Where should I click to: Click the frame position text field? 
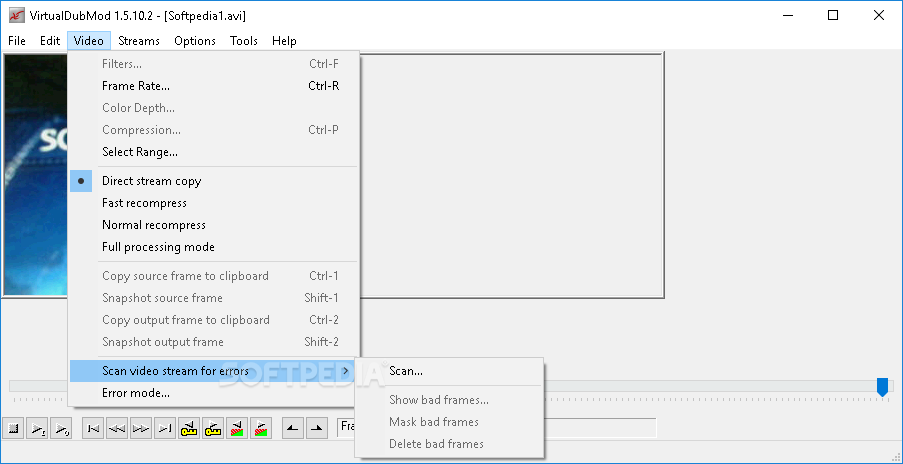(496, 428)
